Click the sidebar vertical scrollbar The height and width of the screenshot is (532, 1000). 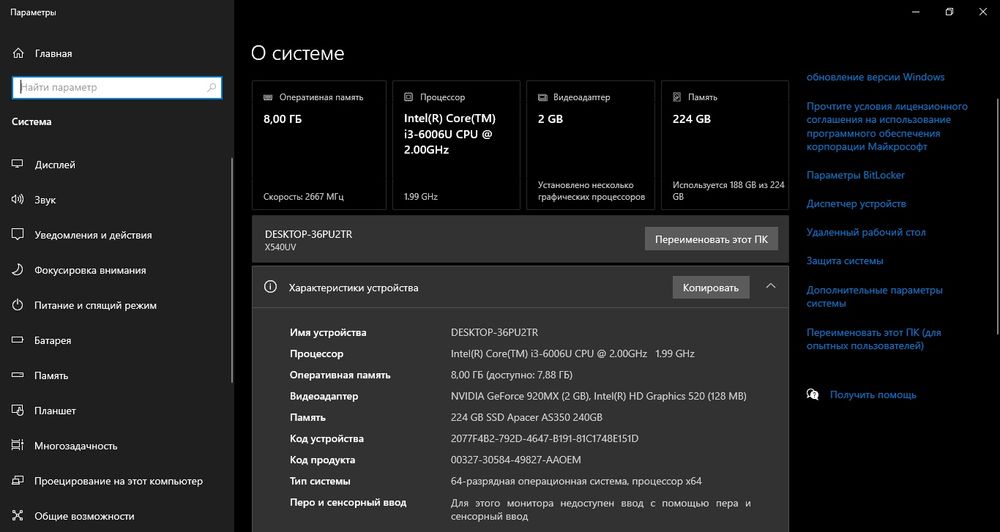[232, 268]
